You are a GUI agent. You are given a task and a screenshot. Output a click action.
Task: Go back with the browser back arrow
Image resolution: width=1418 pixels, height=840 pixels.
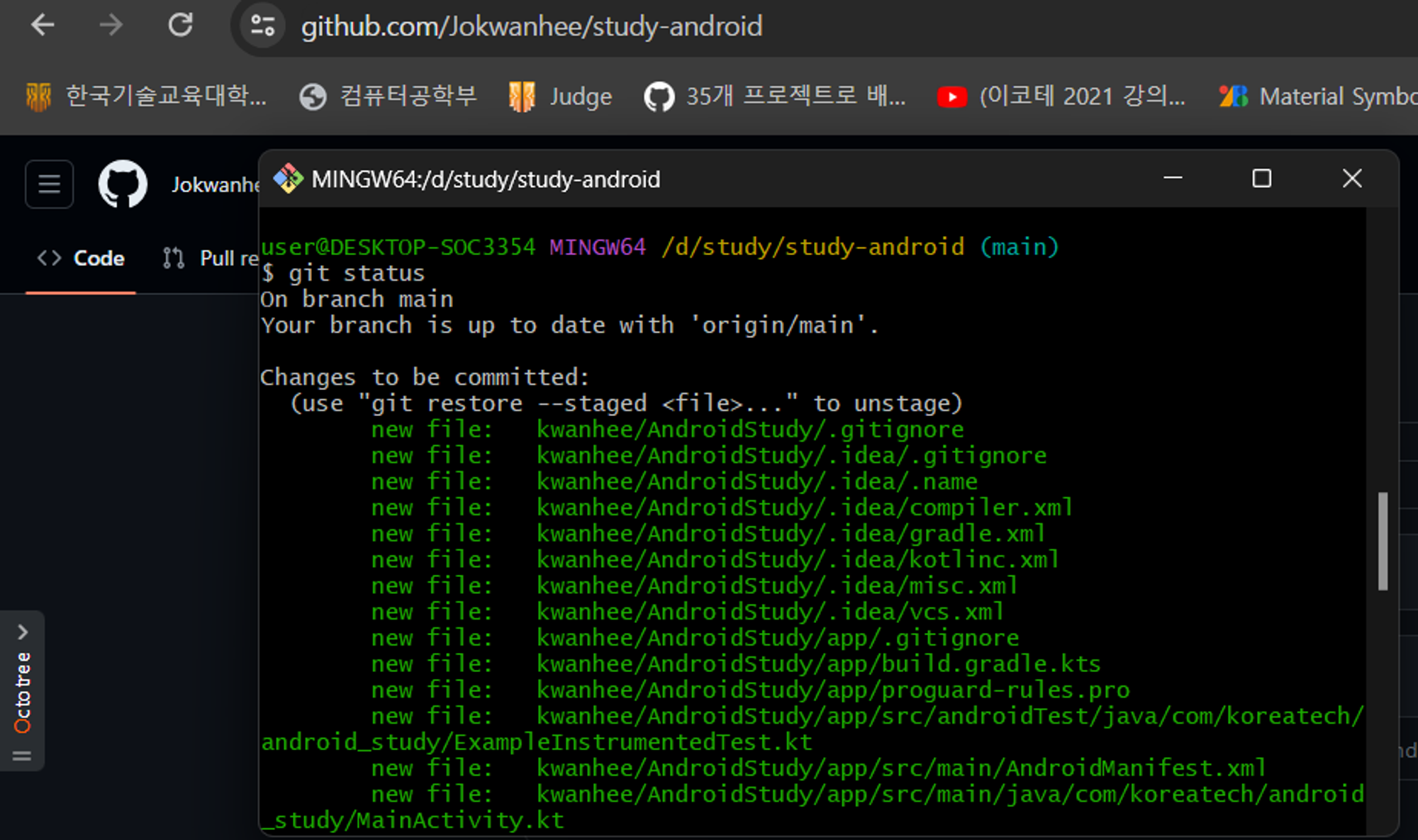coord(43,26)
